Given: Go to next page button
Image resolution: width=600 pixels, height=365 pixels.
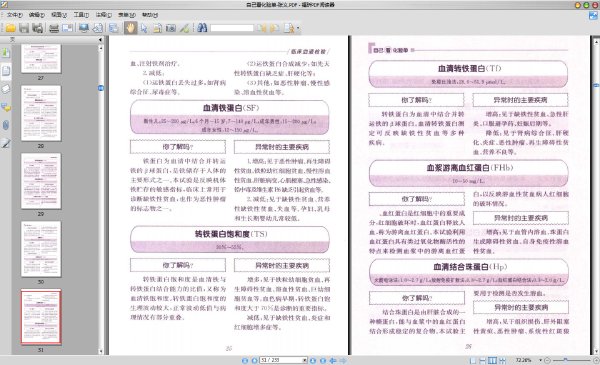Looking at the screenshot, I should click(x=313, y=360).
